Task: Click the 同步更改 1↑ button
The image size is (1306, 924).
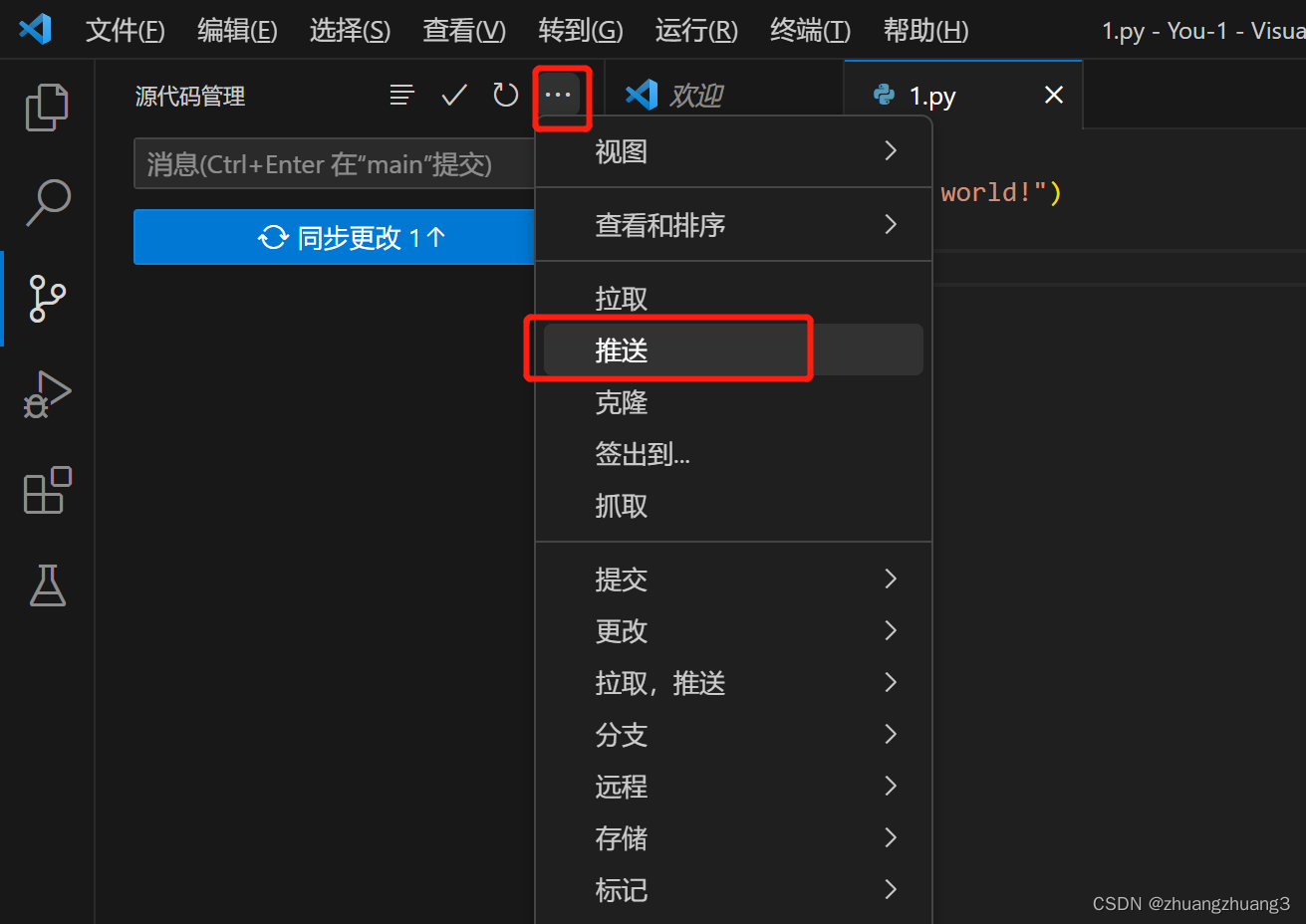Action: click(334, 237)
